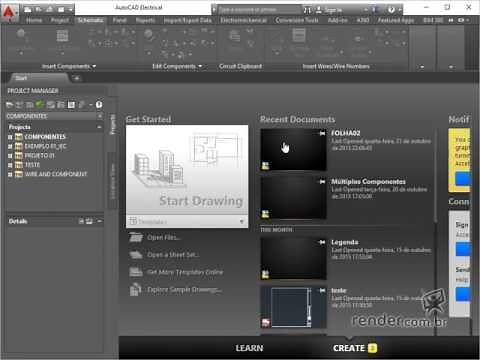Click the fourth Quick Access toolbar icon

pyautogui.click(x=61, y=10)
